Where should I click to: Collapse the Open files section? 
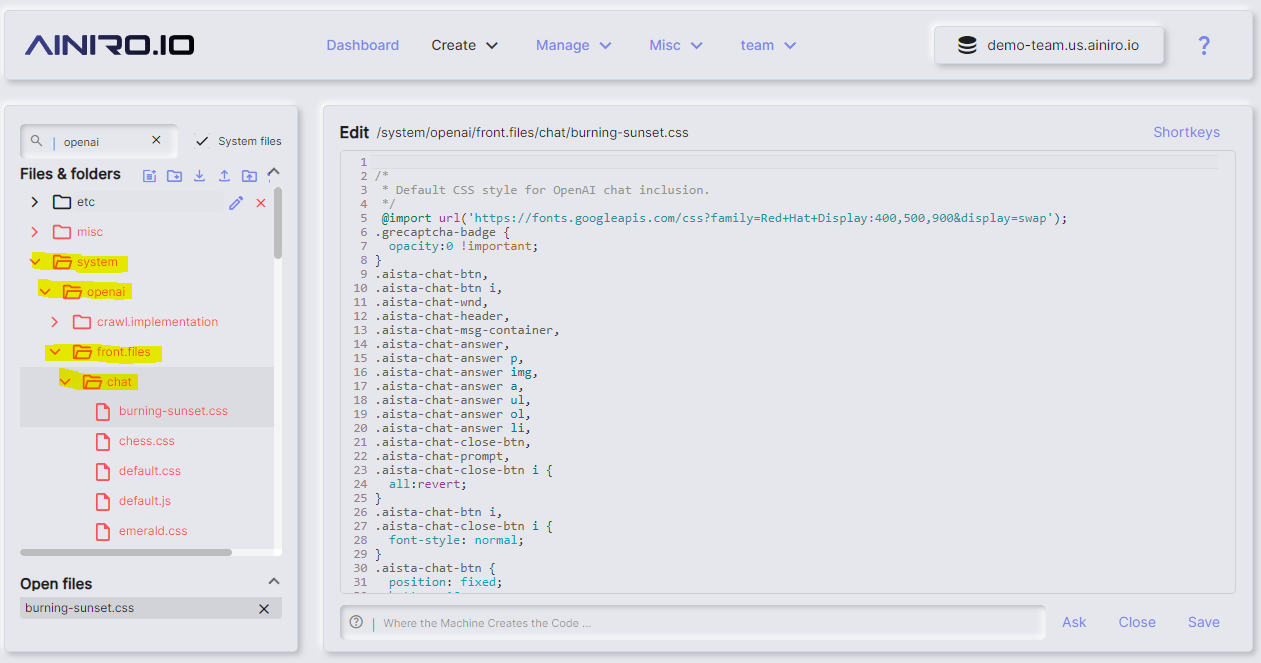coord(273,582)
